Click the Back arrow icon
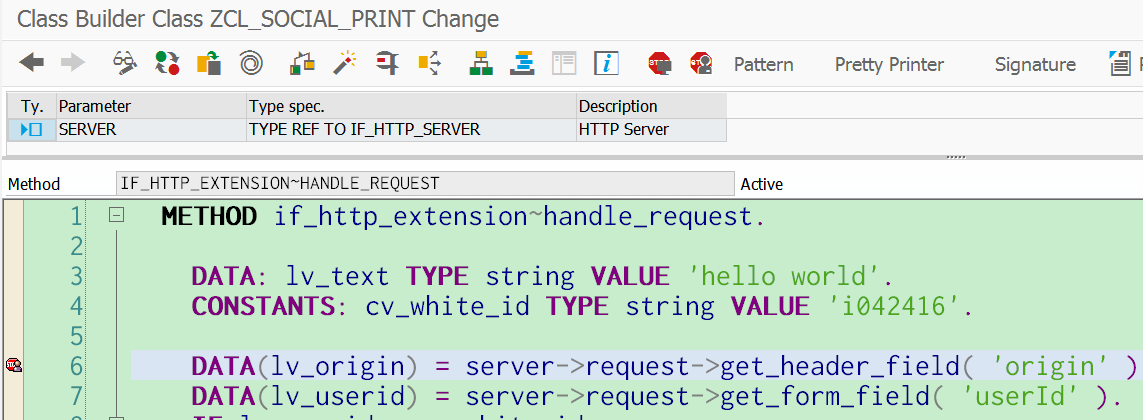Image resolution: width=1143 pixels, height=420 pixels. click(31, 63)
